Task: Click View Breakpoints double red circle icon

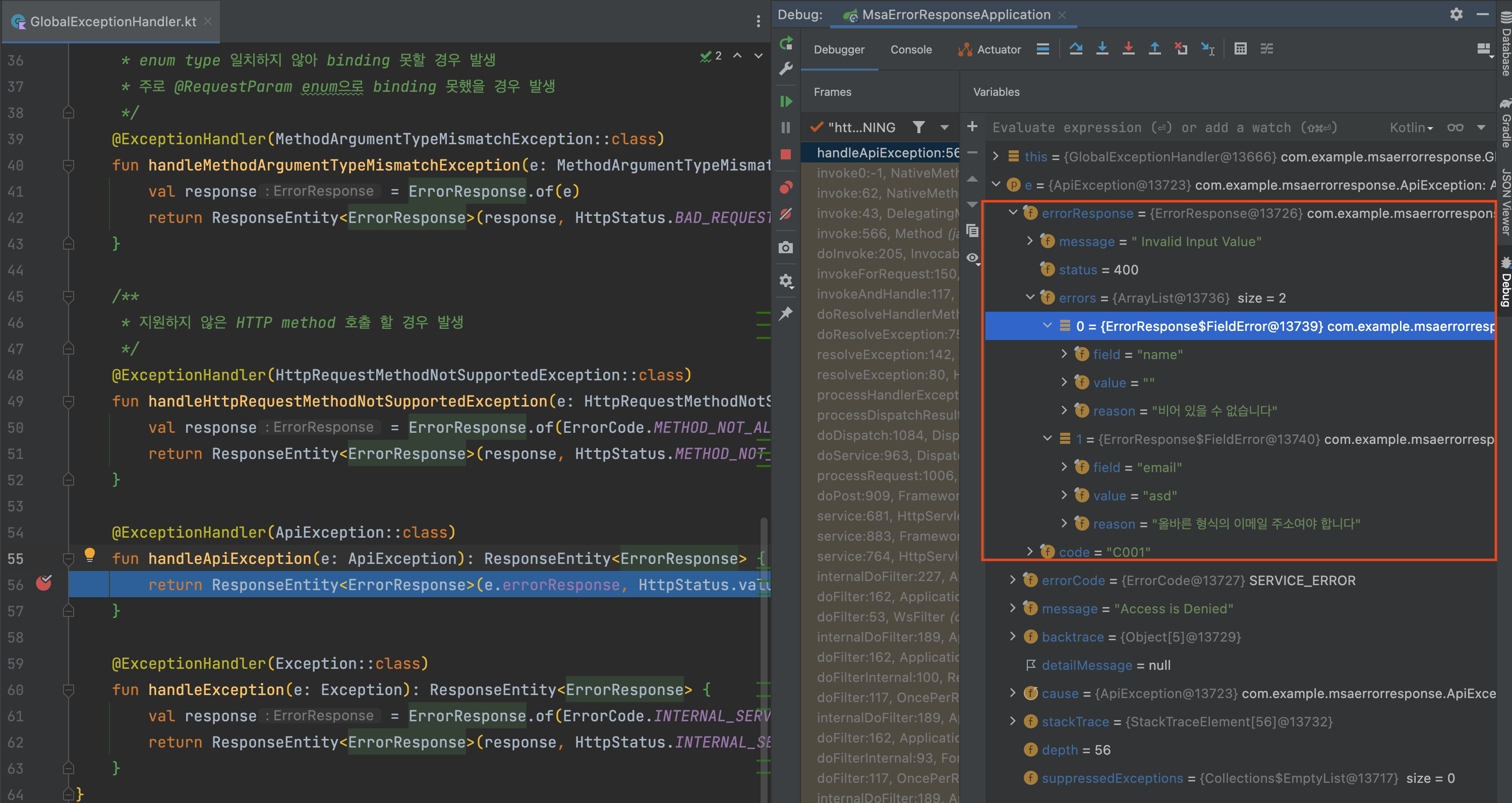Action: 786,187
